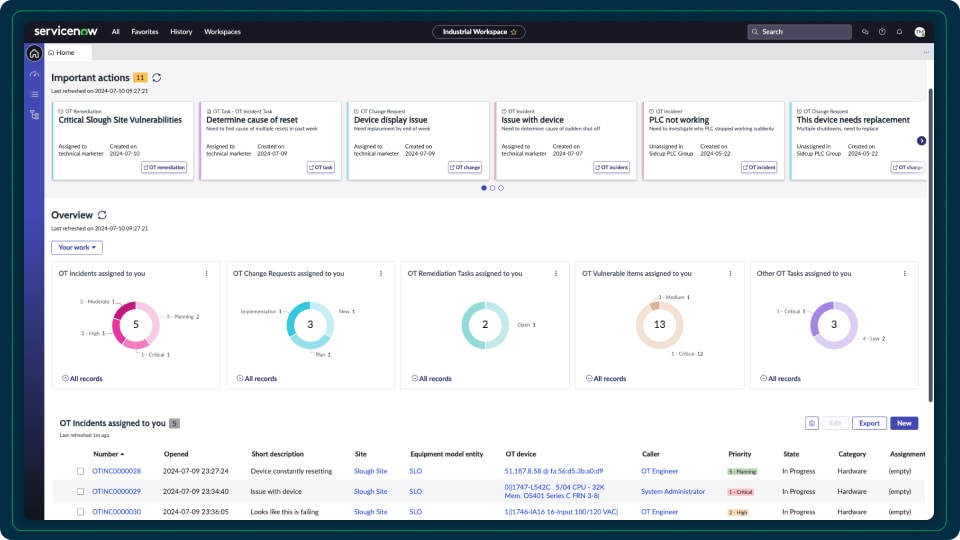Click the help question mark icon
Screen dimensions: 960x540
(882, 32)
